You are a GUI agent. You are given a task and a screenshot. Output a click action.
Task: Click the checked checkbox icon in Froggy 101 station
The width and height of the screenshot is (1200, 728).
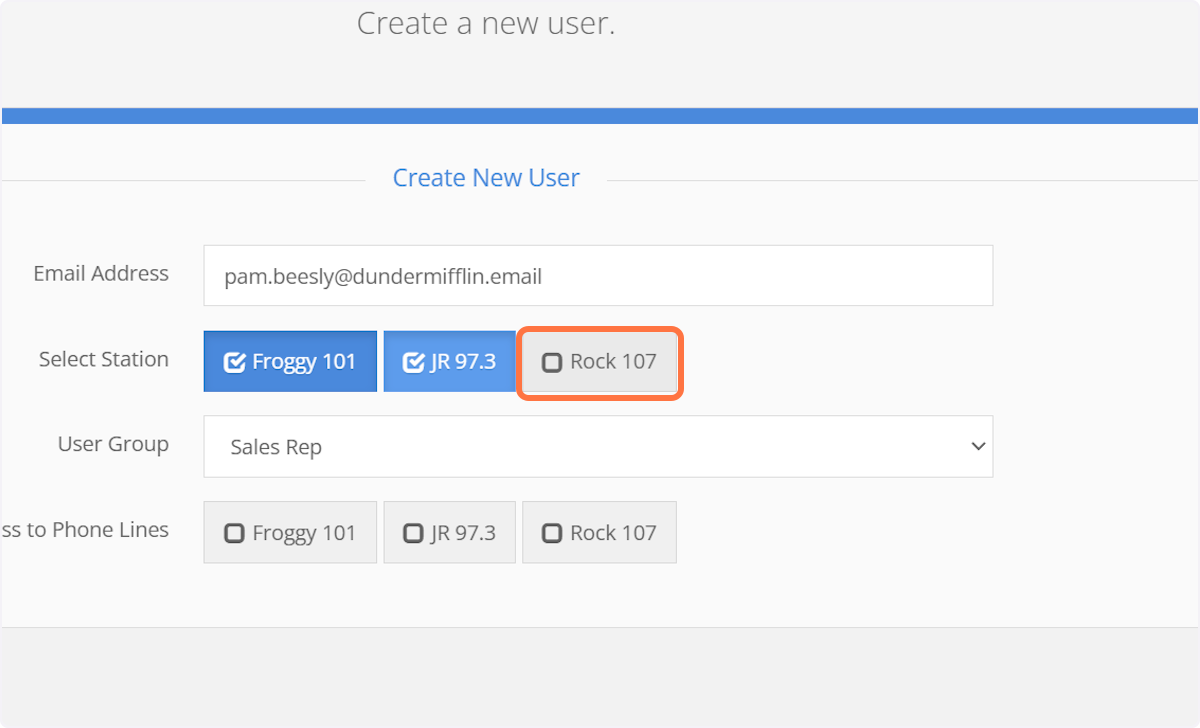point(234,362)
